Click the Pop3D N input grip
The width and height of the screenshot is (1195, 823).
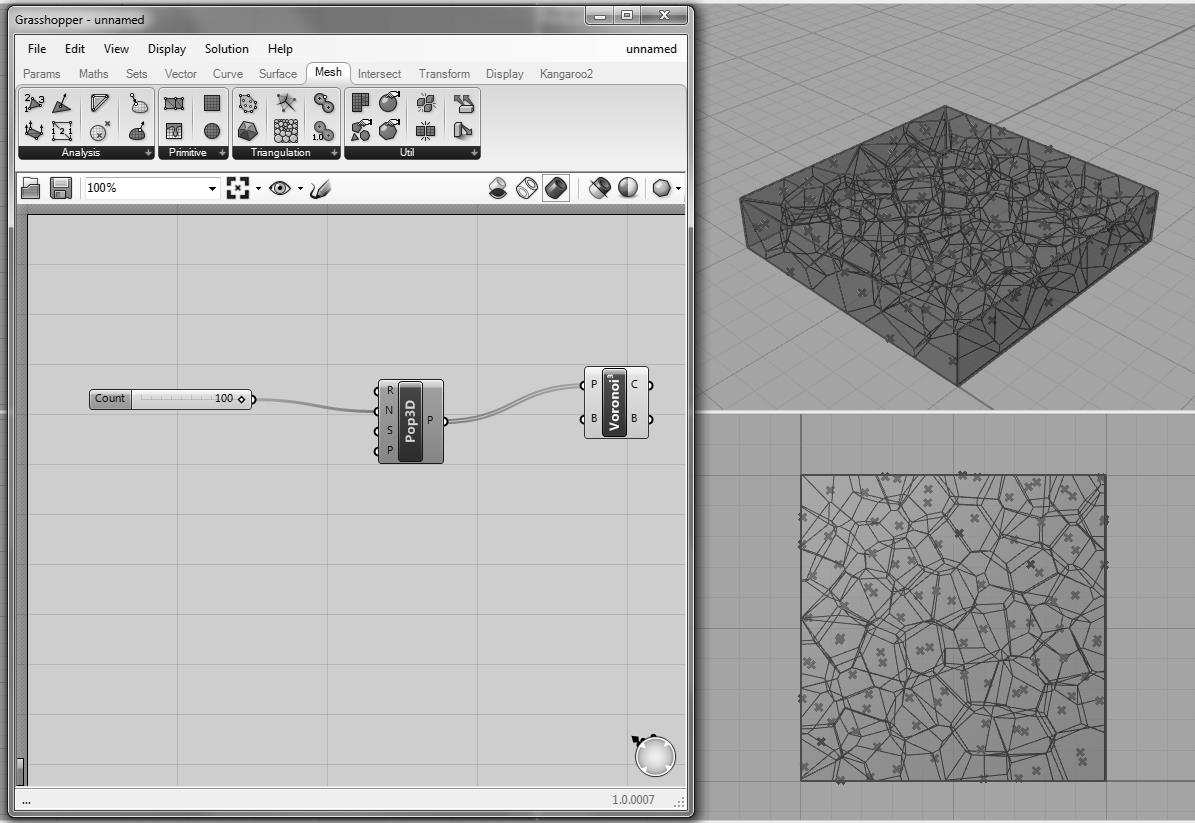click(x=377, y=412)
